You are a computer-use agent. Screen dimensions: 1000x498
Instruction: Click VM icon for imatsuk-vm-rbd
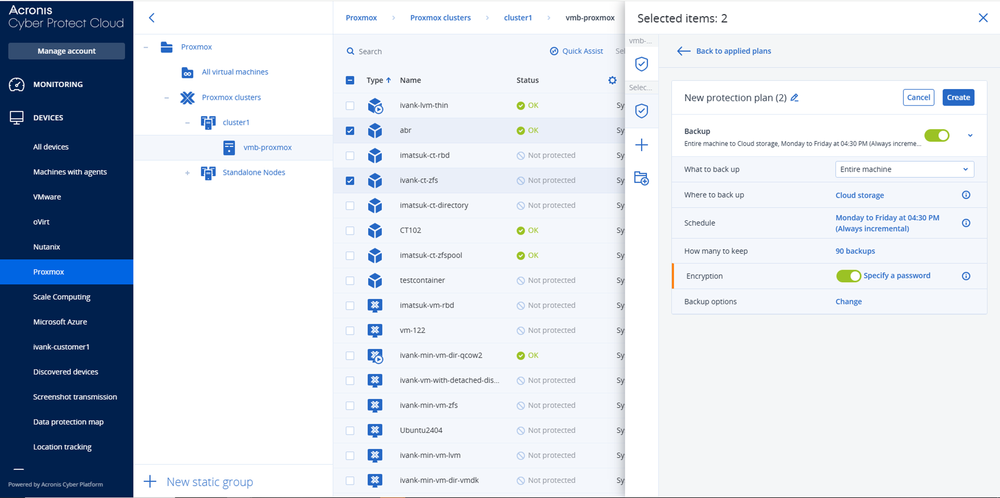tap(375, 305)
